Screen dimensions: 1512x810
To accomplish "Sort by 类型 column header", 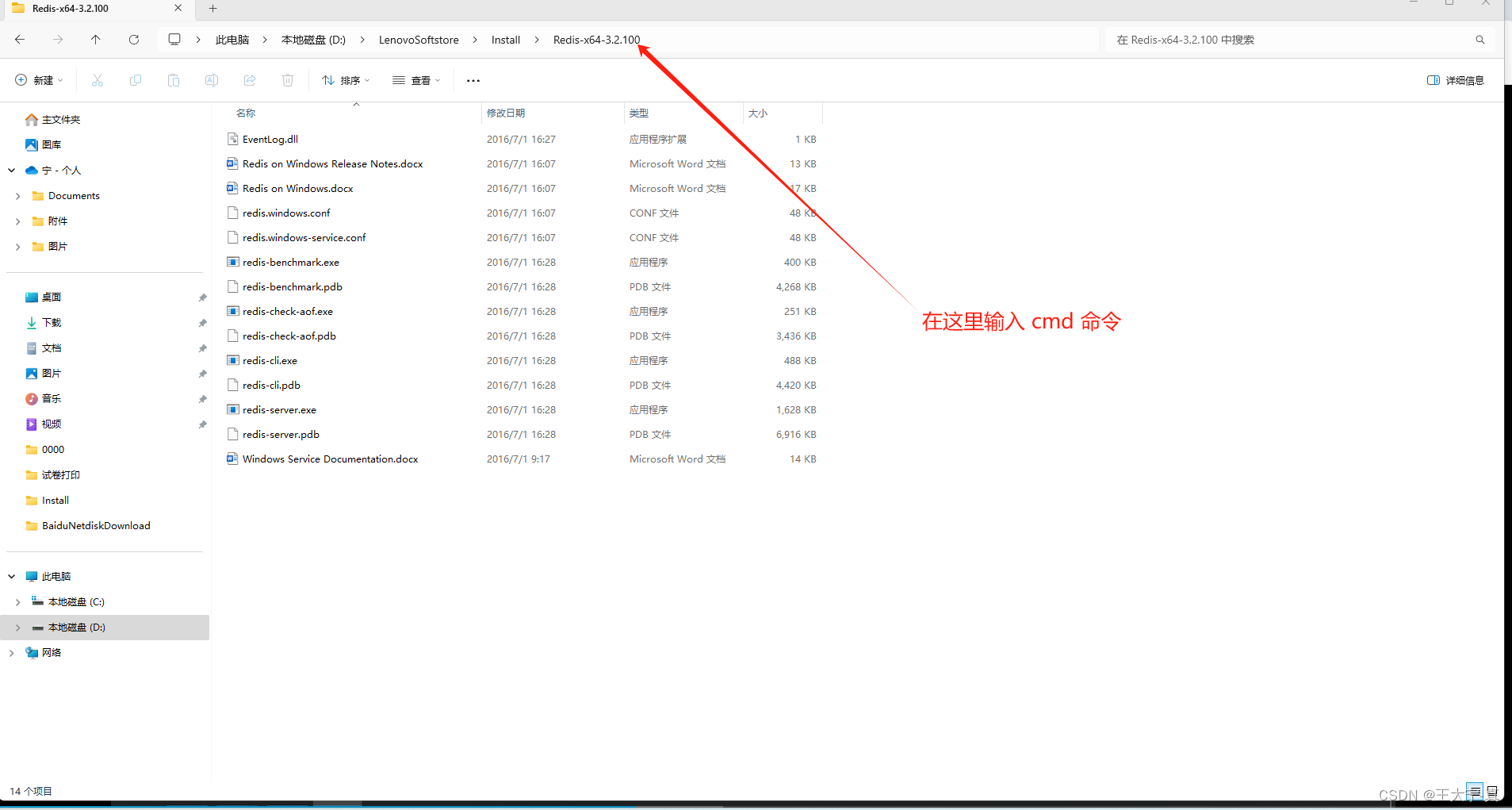I will point(639,113).
